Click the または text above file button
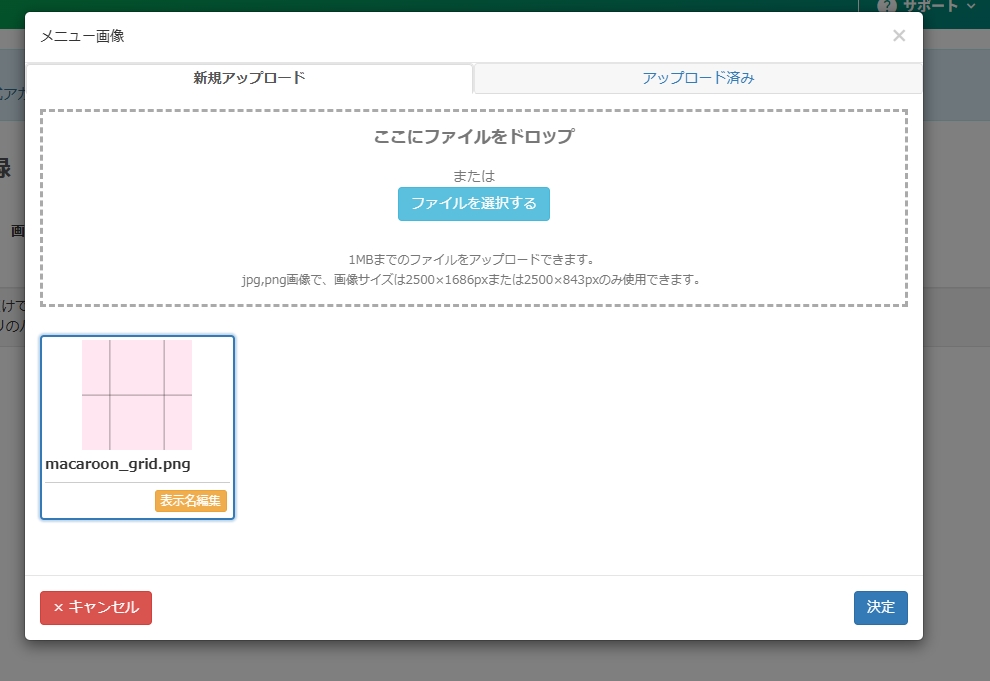990x681 pixels. click(x=473, y=176)
